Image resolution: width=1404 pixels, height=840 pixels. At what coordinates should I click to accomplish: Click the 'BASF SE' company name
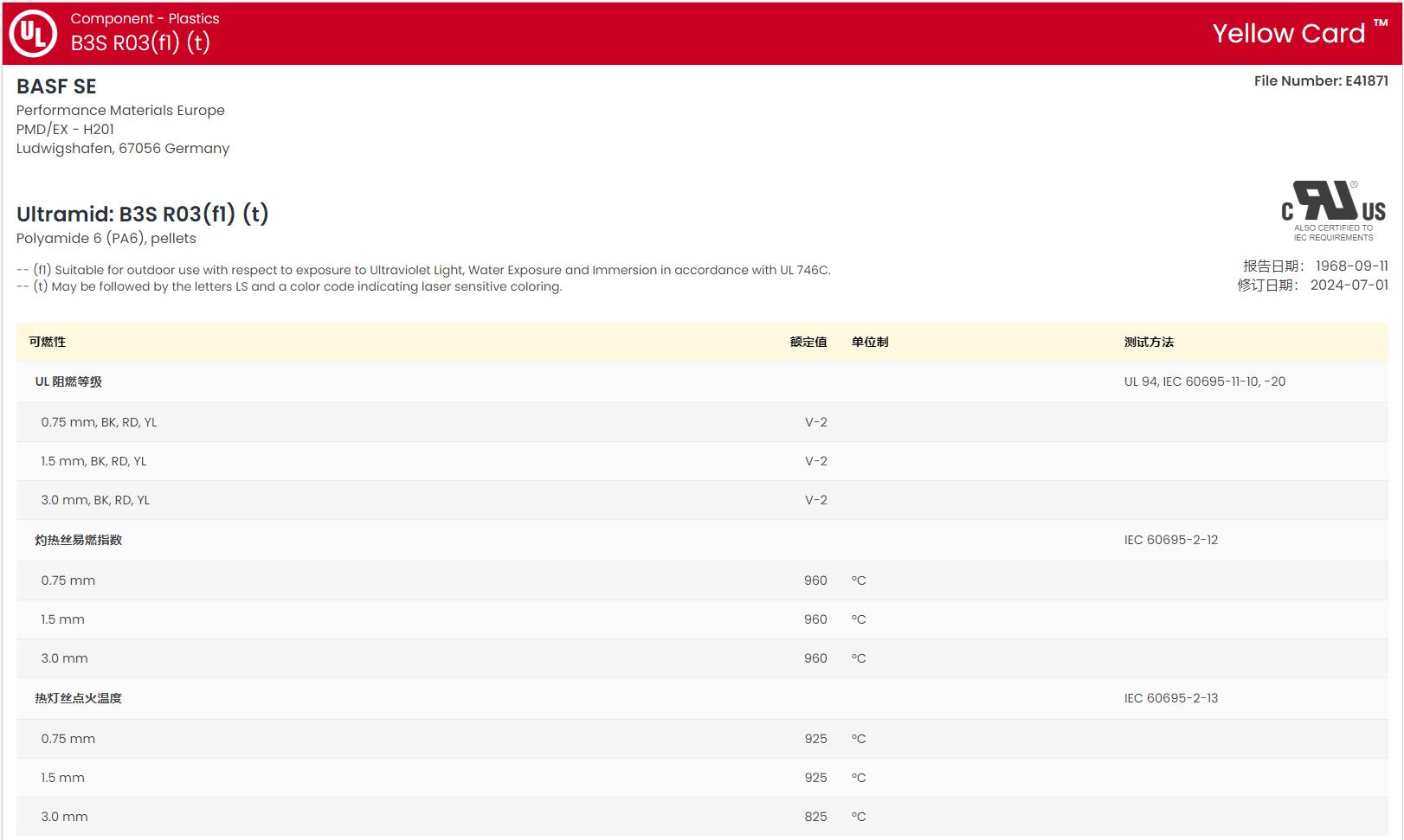tap(56, 87)
